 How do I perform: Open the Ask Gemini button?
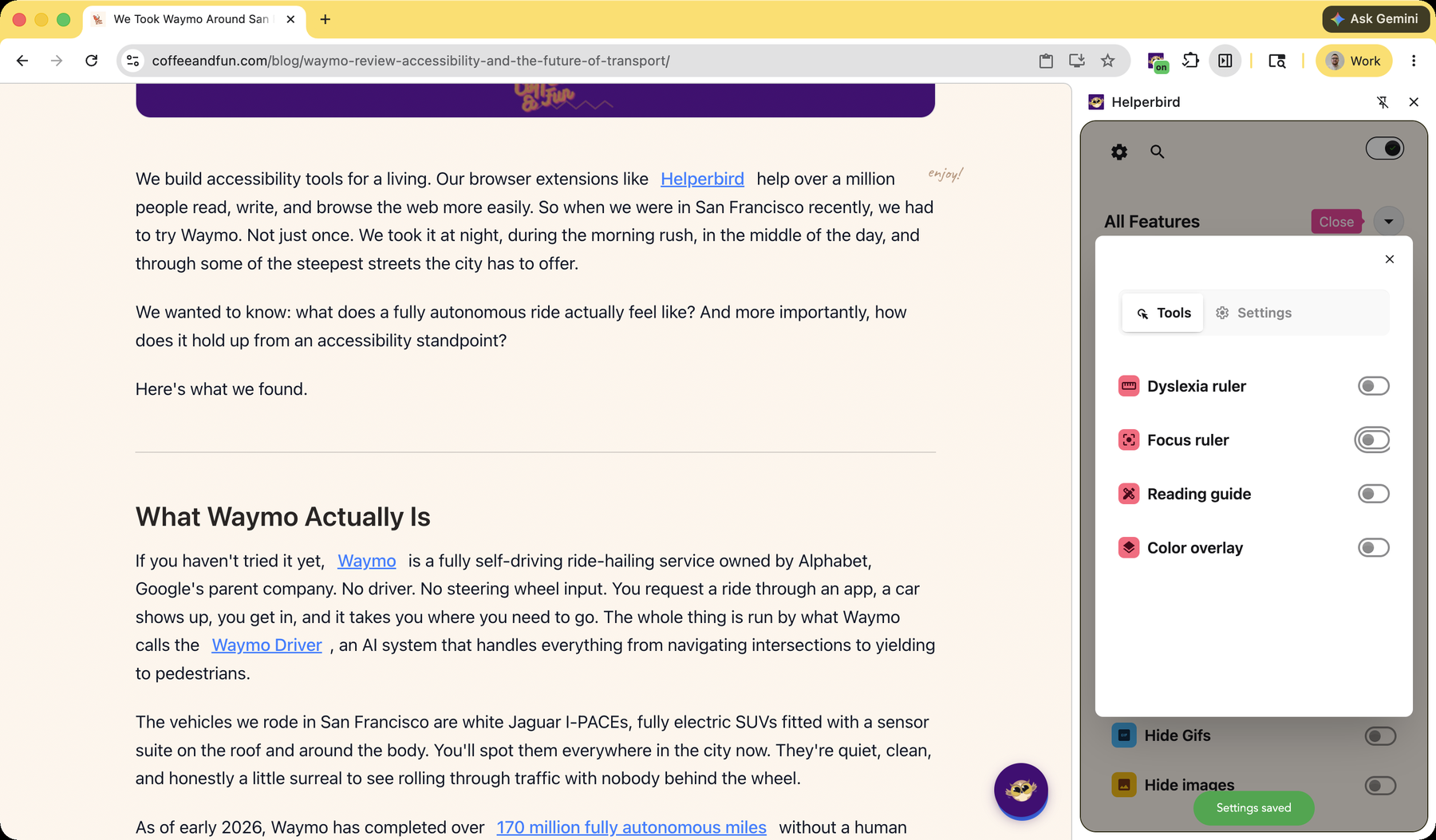[1375, 19]
